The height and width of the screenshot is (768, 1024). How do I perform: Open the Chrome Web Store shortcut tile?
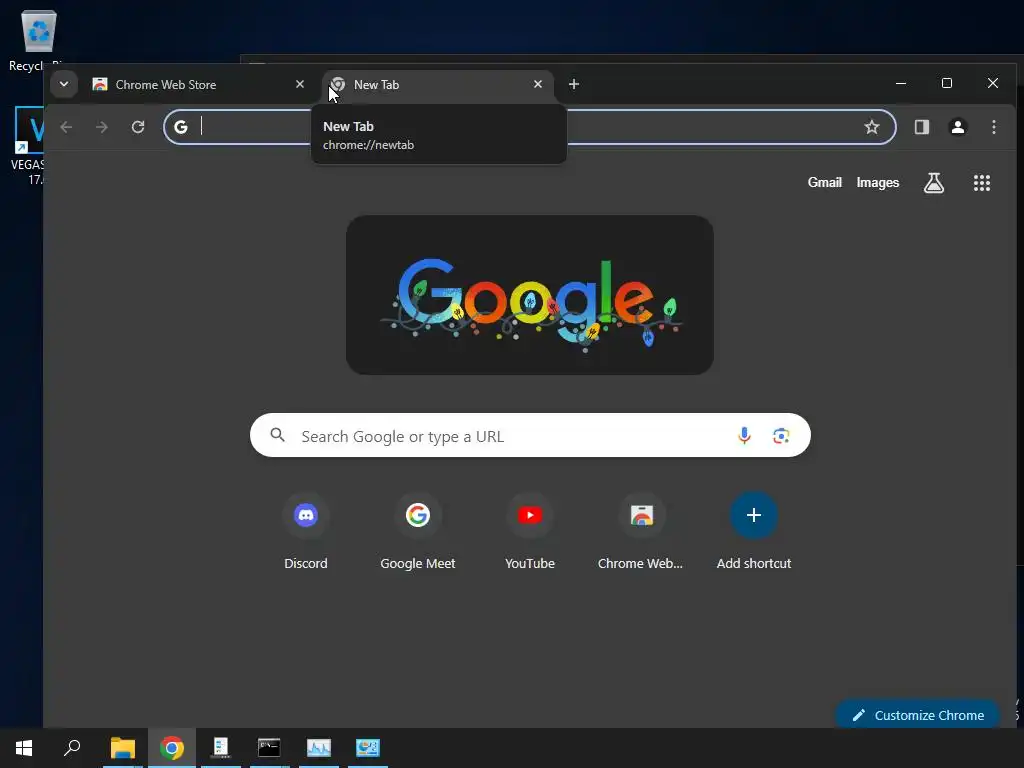(641, 532)
